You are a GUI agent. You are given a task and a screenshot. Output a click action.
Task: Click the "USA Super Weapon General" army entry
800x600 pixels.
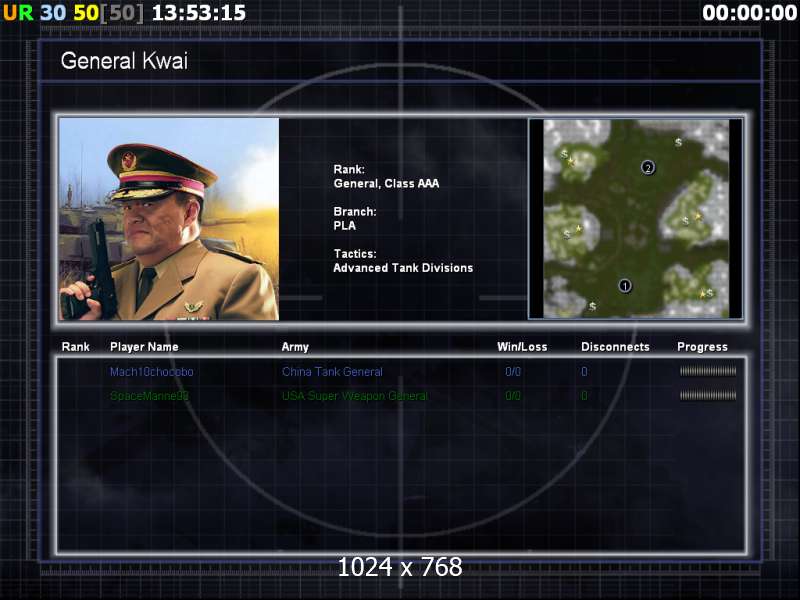pyautogui.click(x=355, y=396)
